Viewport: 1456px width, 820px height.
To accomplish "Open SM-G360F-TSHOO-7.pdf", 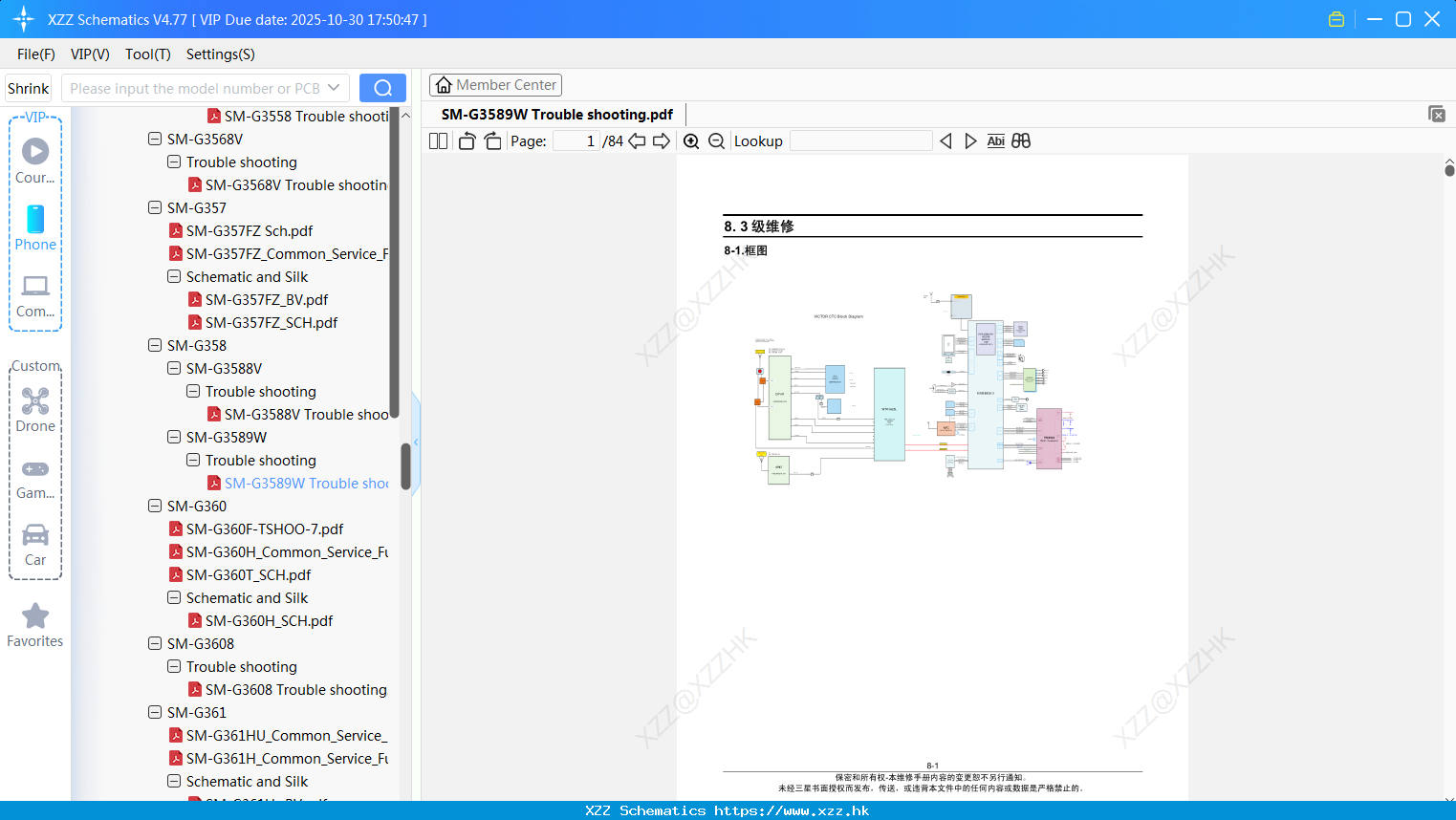I will point(255,529).
